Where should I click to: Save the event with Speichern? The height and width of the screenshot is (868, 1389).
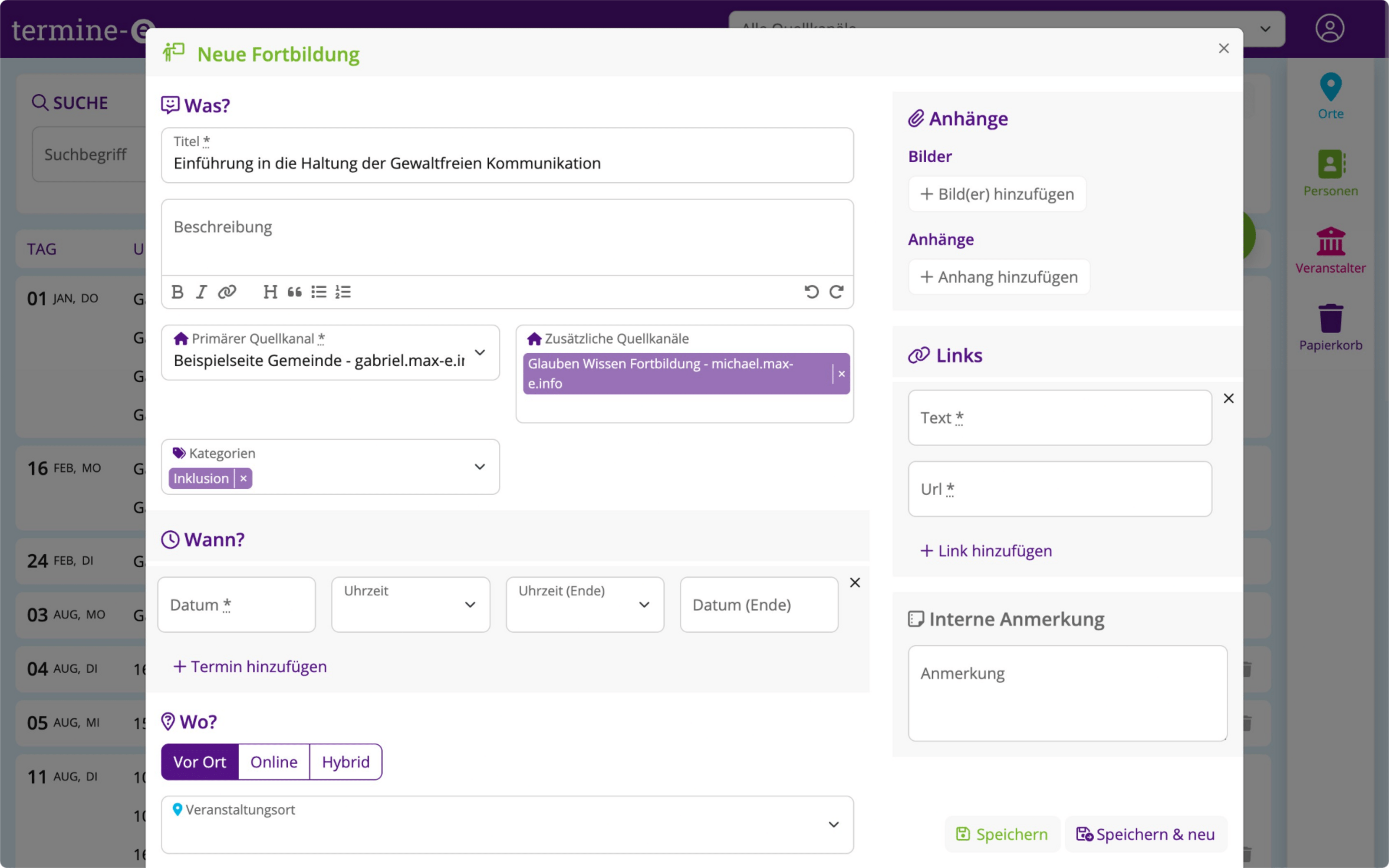click(x=1002, y=834)
